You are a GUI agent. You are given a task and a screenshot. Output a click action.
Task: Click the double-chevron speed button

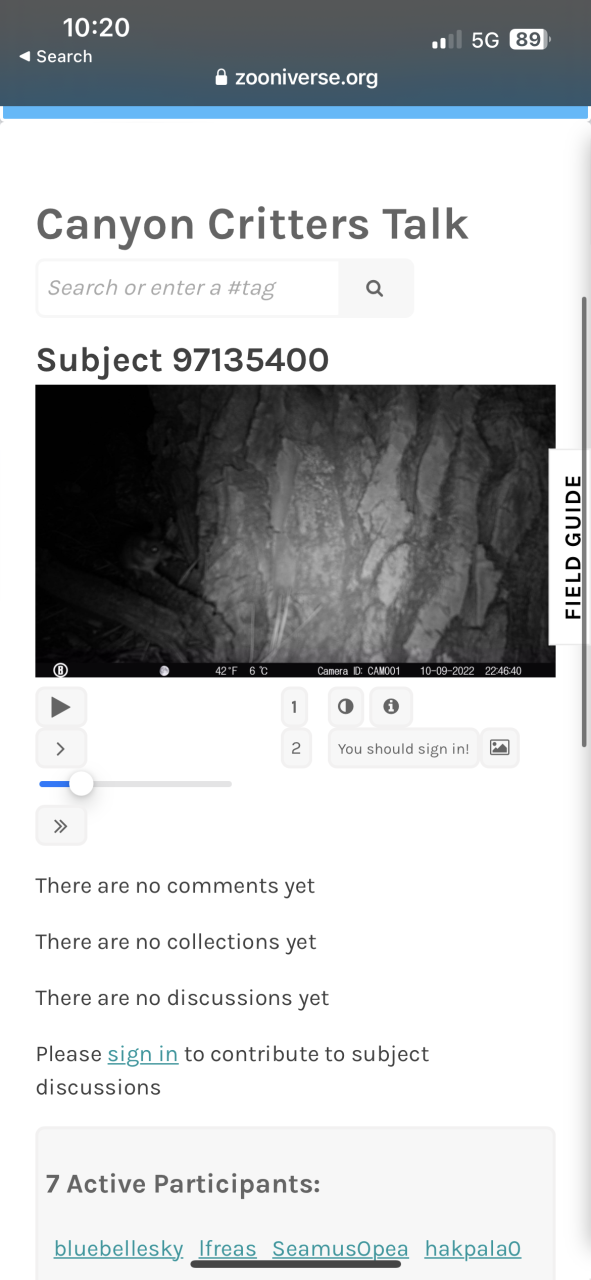61,826
